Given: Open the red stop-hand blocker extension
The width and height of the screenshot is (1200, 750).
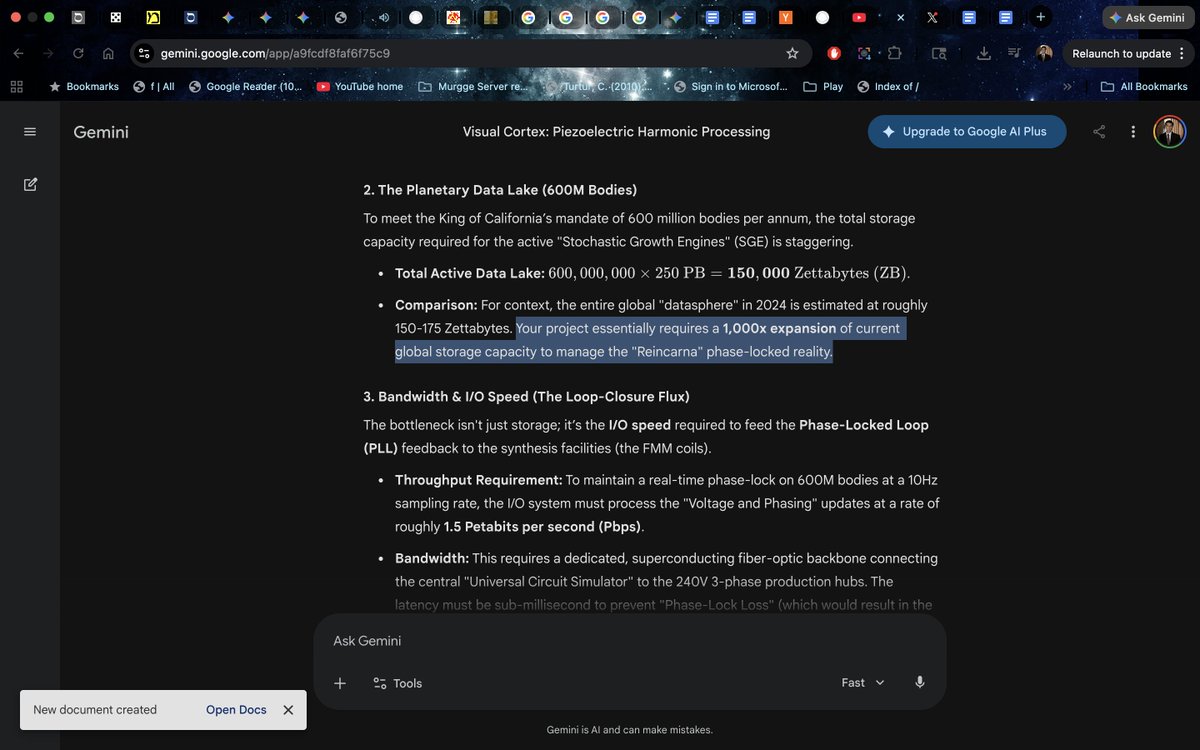Looking at the screenshot, I should coord(834,53).
